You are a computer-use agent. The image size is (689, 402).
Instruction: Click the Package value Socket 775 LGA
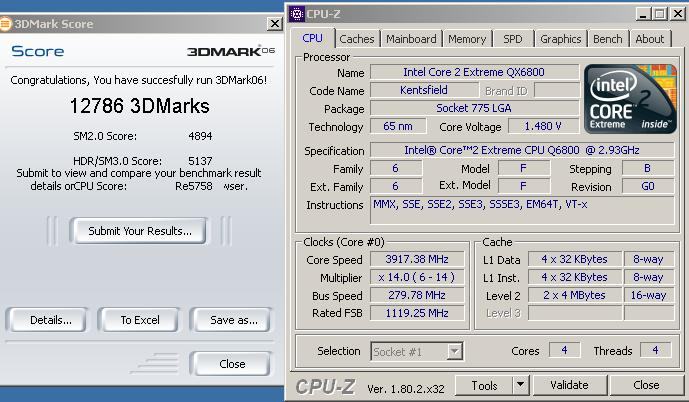tap(475, 108)
